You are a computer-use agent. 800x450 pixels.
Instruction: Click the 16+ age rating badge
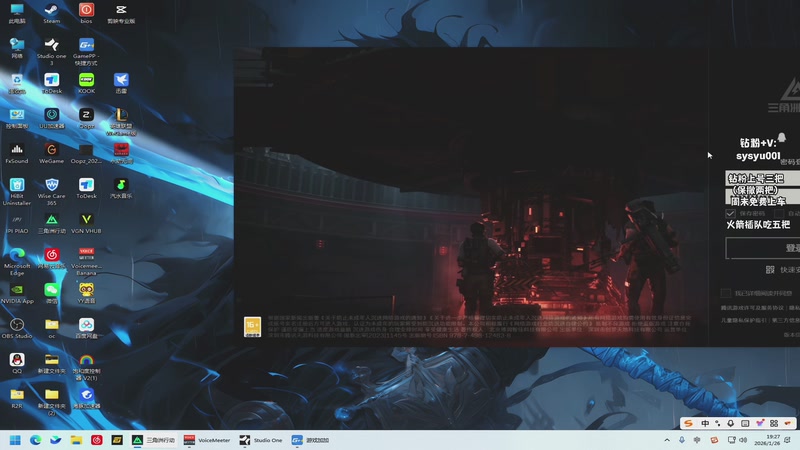[253, 327]
